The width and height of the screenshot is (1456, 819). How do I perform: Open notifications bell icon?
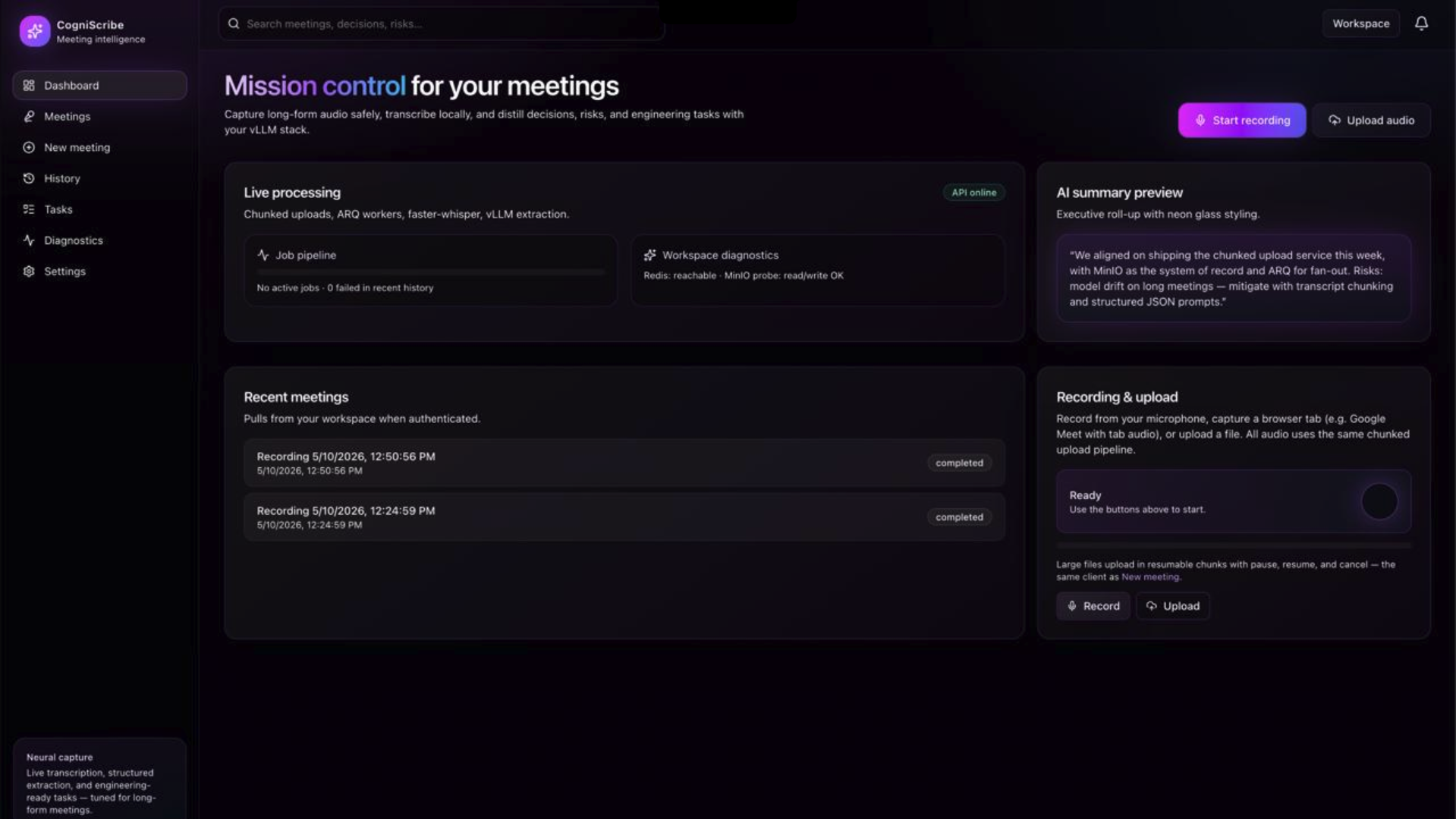click(1421, 24)
